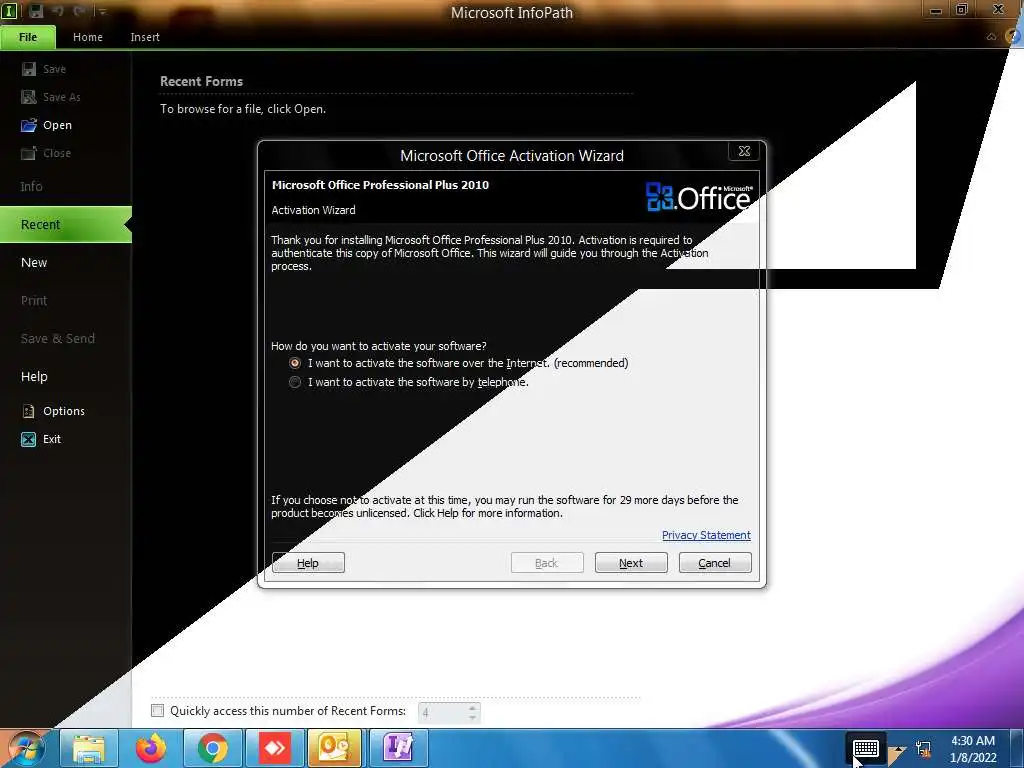This screenshot has width=1024, height=768.
Task: Click 'To browse for a file, click Open.' text
Action: tap(243, 109)
